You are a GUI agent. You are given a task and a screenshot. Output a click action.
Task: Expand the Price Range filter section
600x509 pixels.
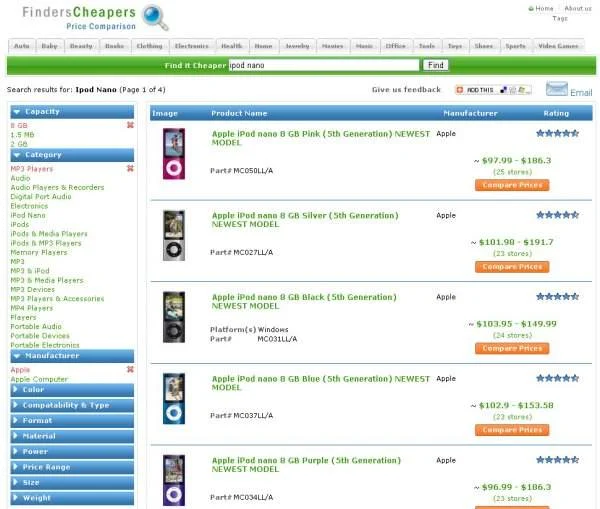[72, 467]
